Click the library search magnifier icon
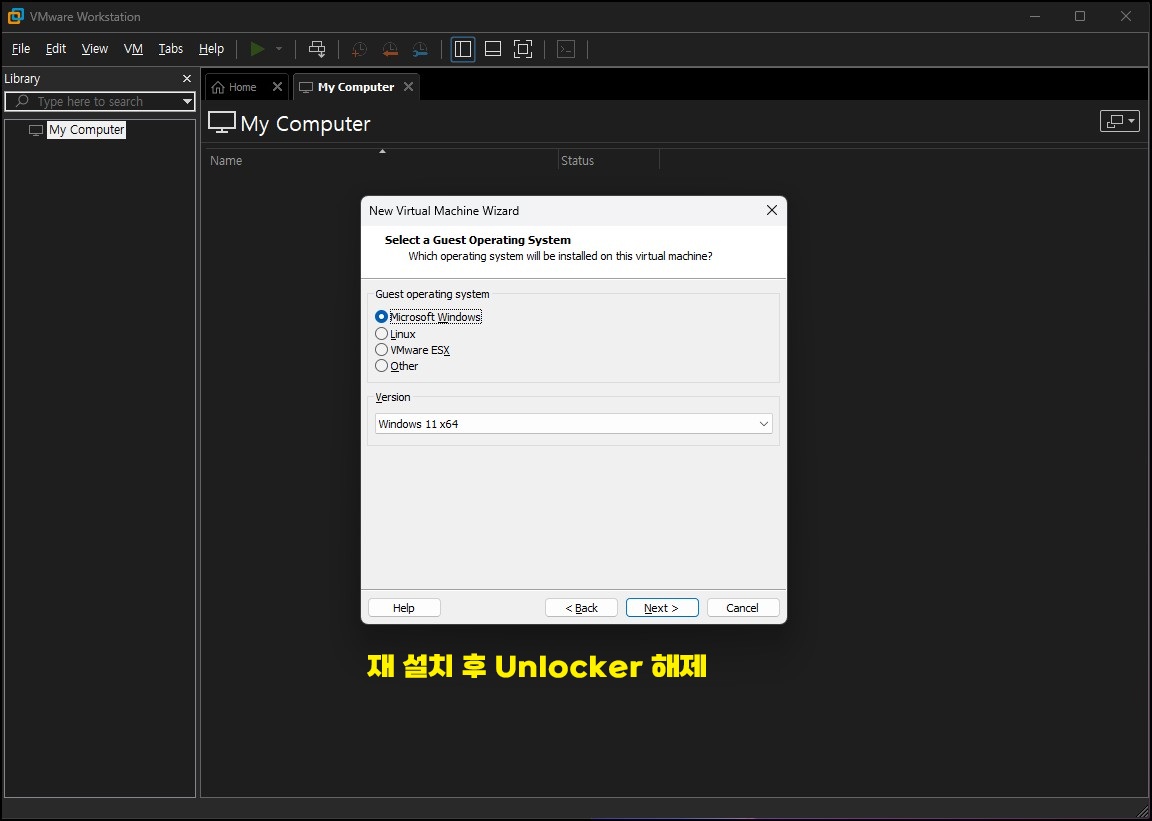The width and height of the screenshot is (1152, 821). click(x=22, y=101)
